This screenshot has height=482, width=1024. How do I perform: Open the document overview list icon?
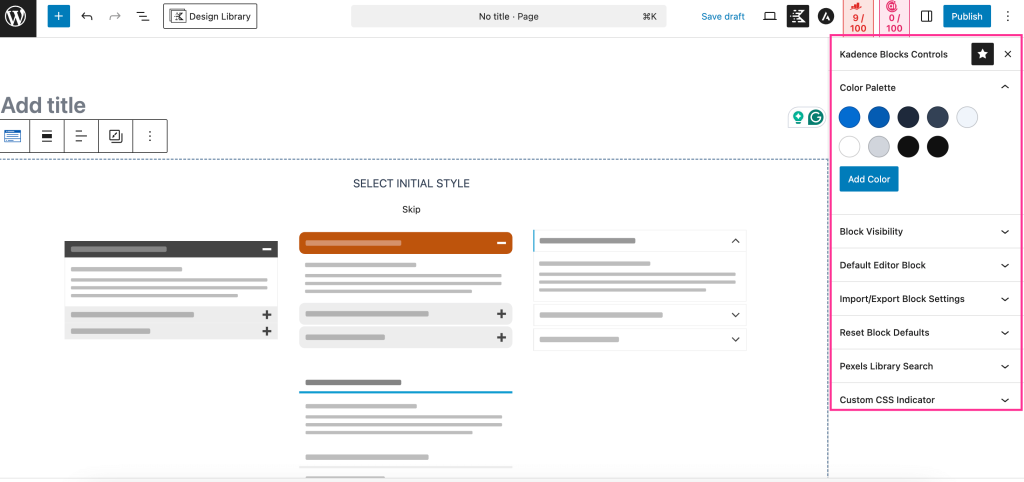click(143, 17)
